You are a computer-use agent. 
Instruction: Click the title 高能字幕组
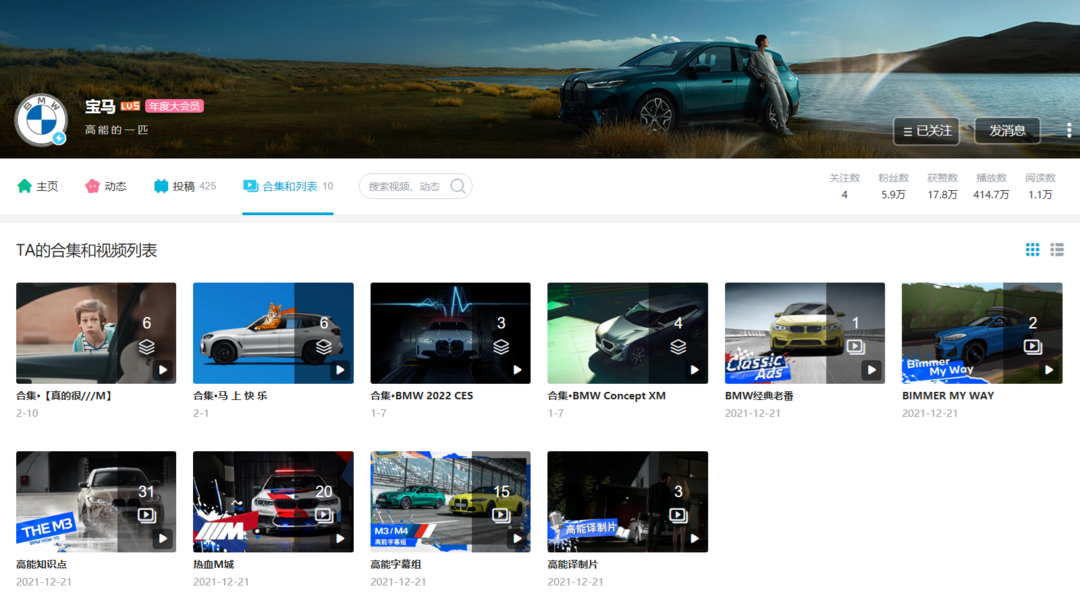(x=395, y=564)
